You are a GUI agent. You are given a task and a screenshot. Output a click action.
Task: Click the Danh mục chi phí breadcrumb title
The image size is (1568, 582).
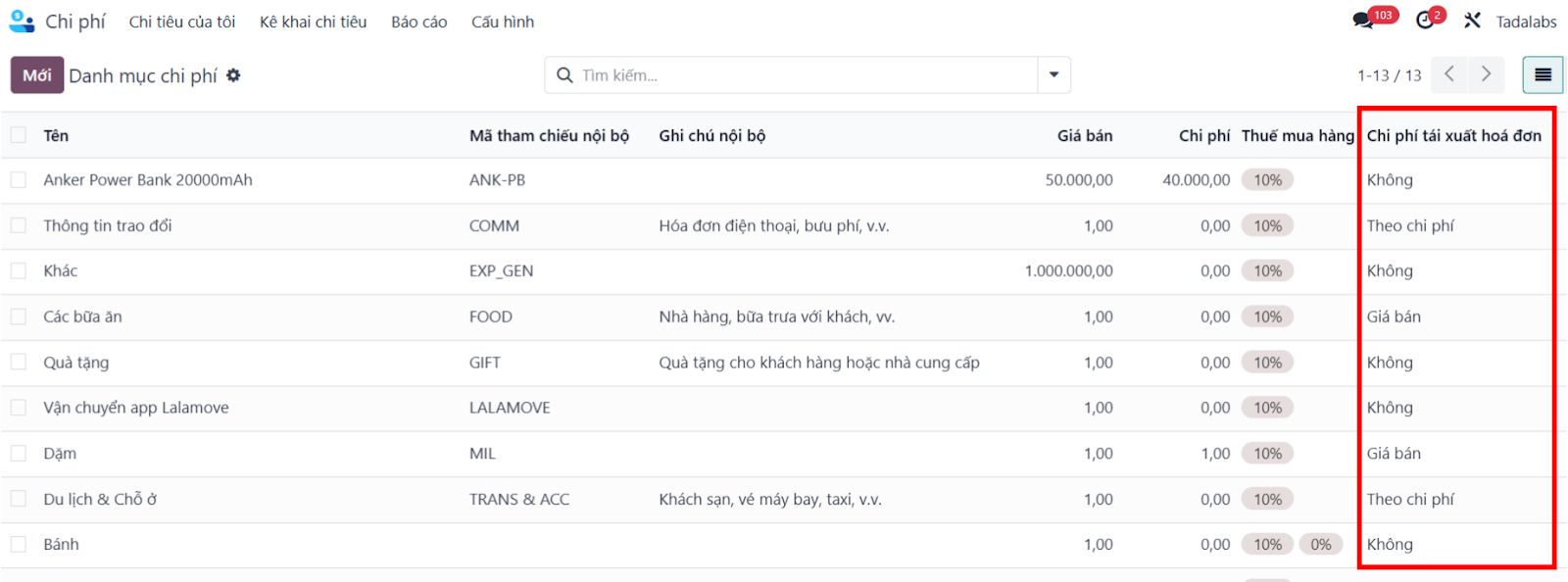pyautogui.click(x=143, y=75)
